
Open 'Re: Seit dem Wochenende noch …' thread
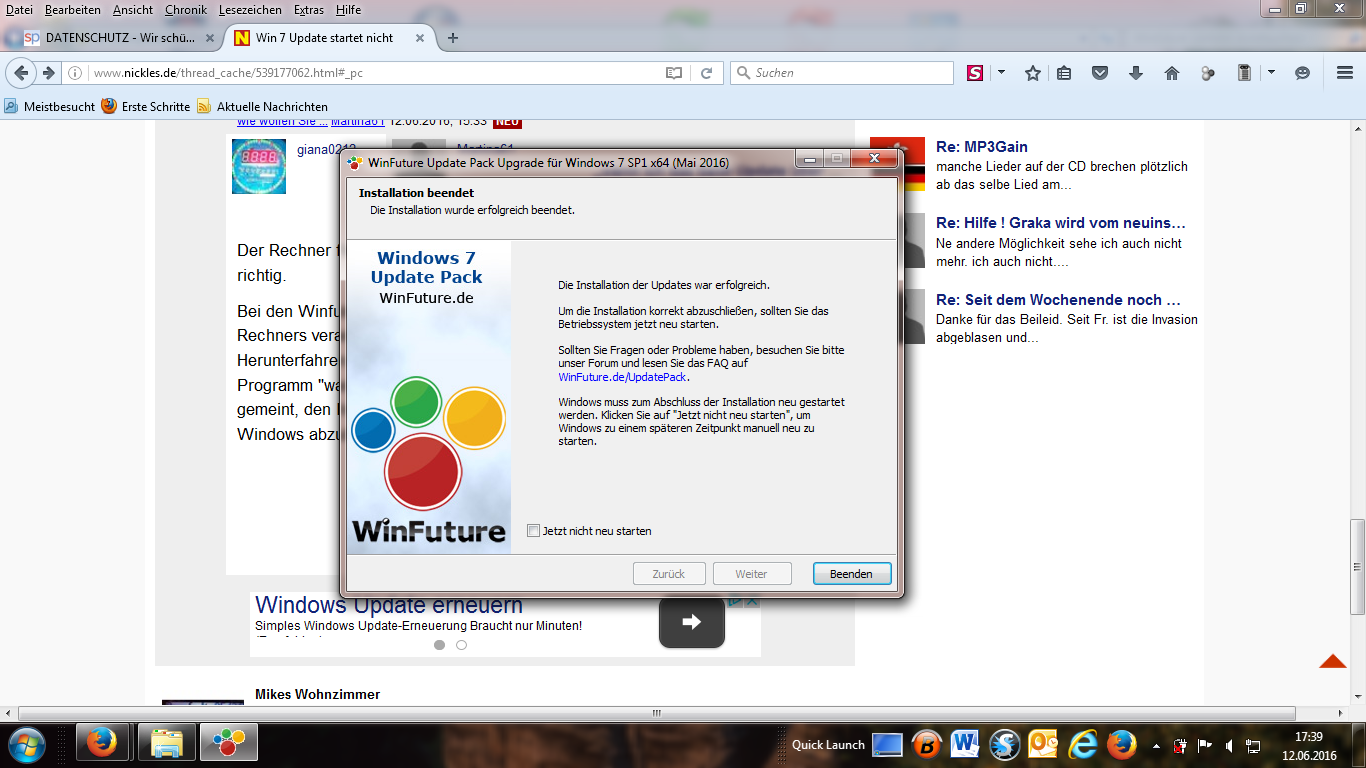tap(1059, 300)
